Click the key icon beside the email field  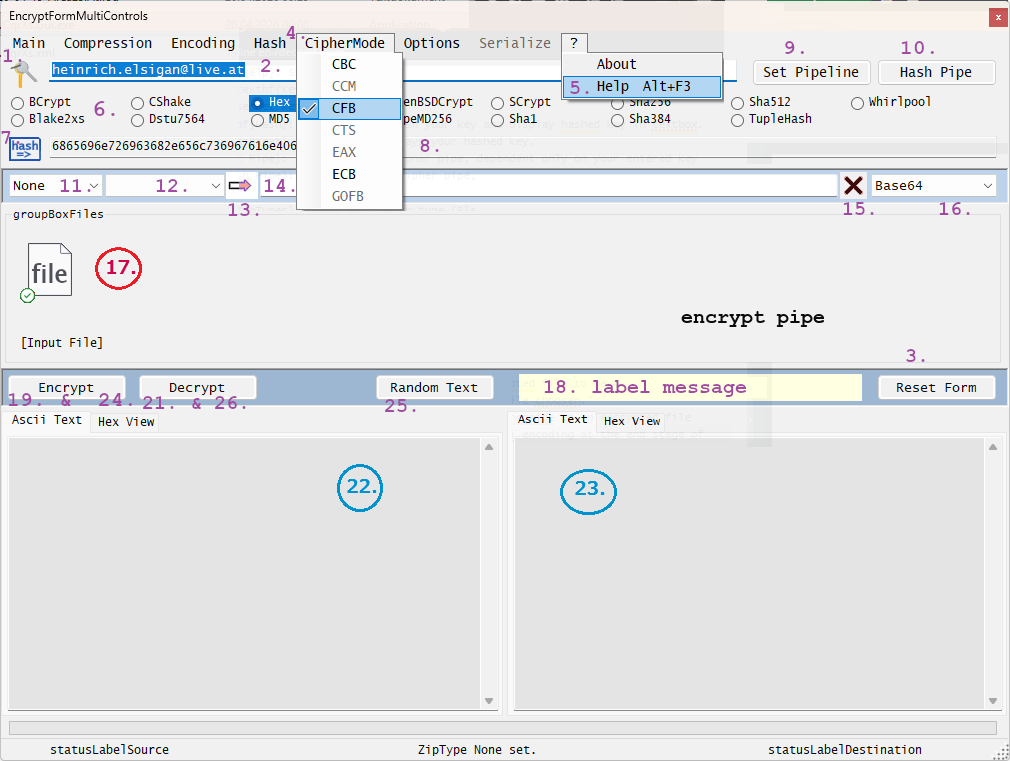click(24, 73)
